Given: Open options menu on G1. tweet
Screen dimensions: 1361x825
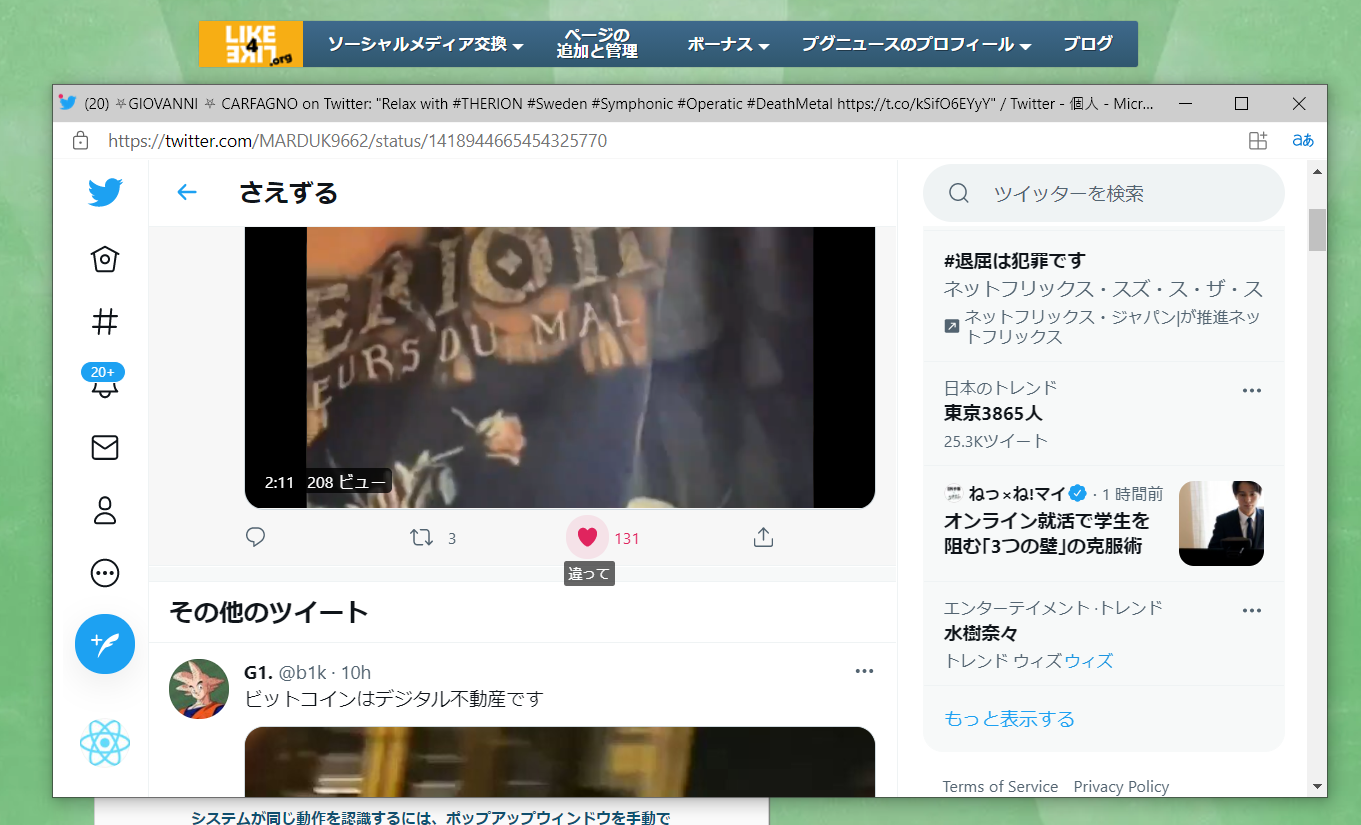Looking at the screenshot, I should point(865,671).
